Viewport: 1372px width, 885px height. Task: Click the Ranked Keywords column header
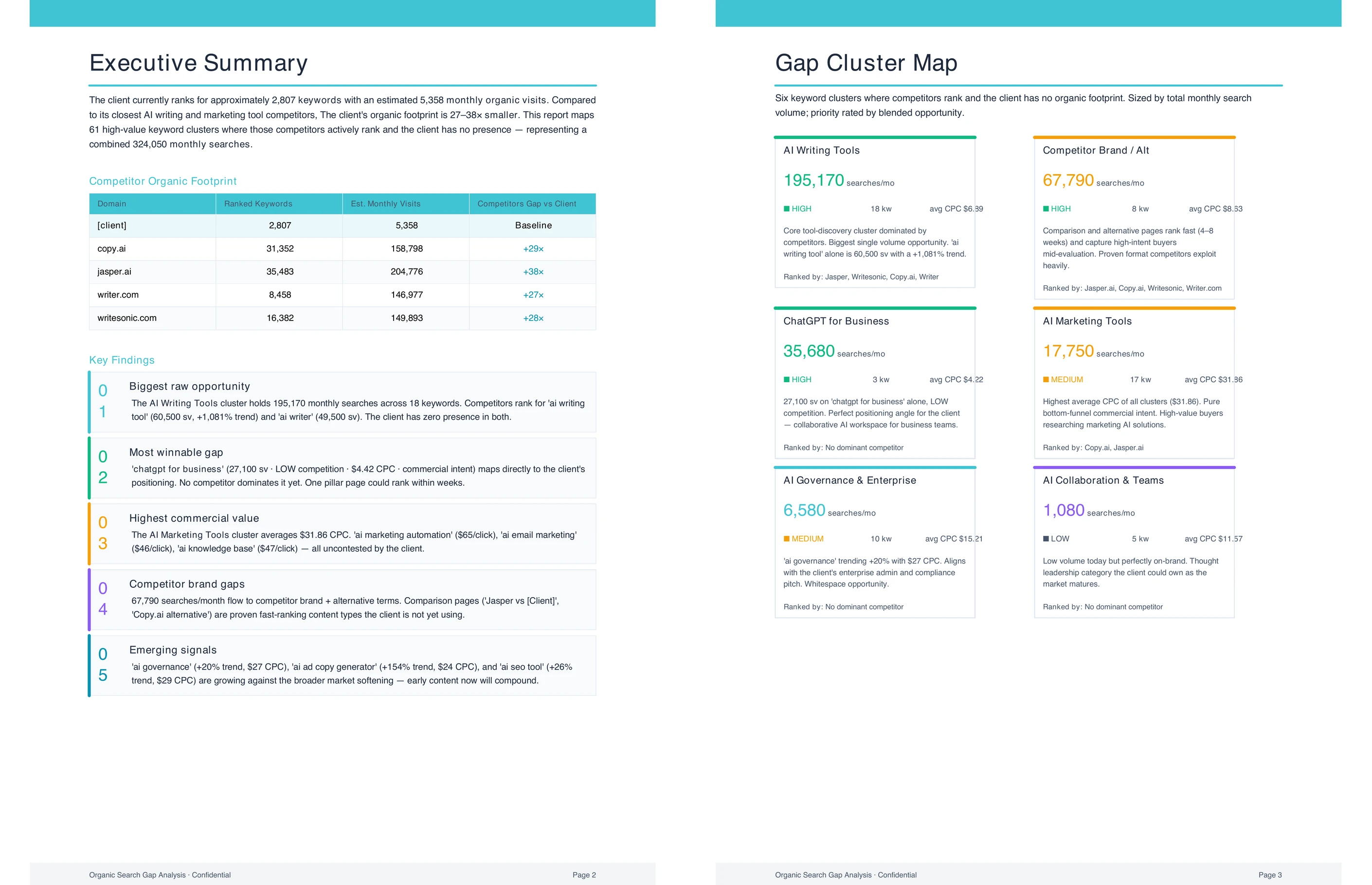pos(258,204)
